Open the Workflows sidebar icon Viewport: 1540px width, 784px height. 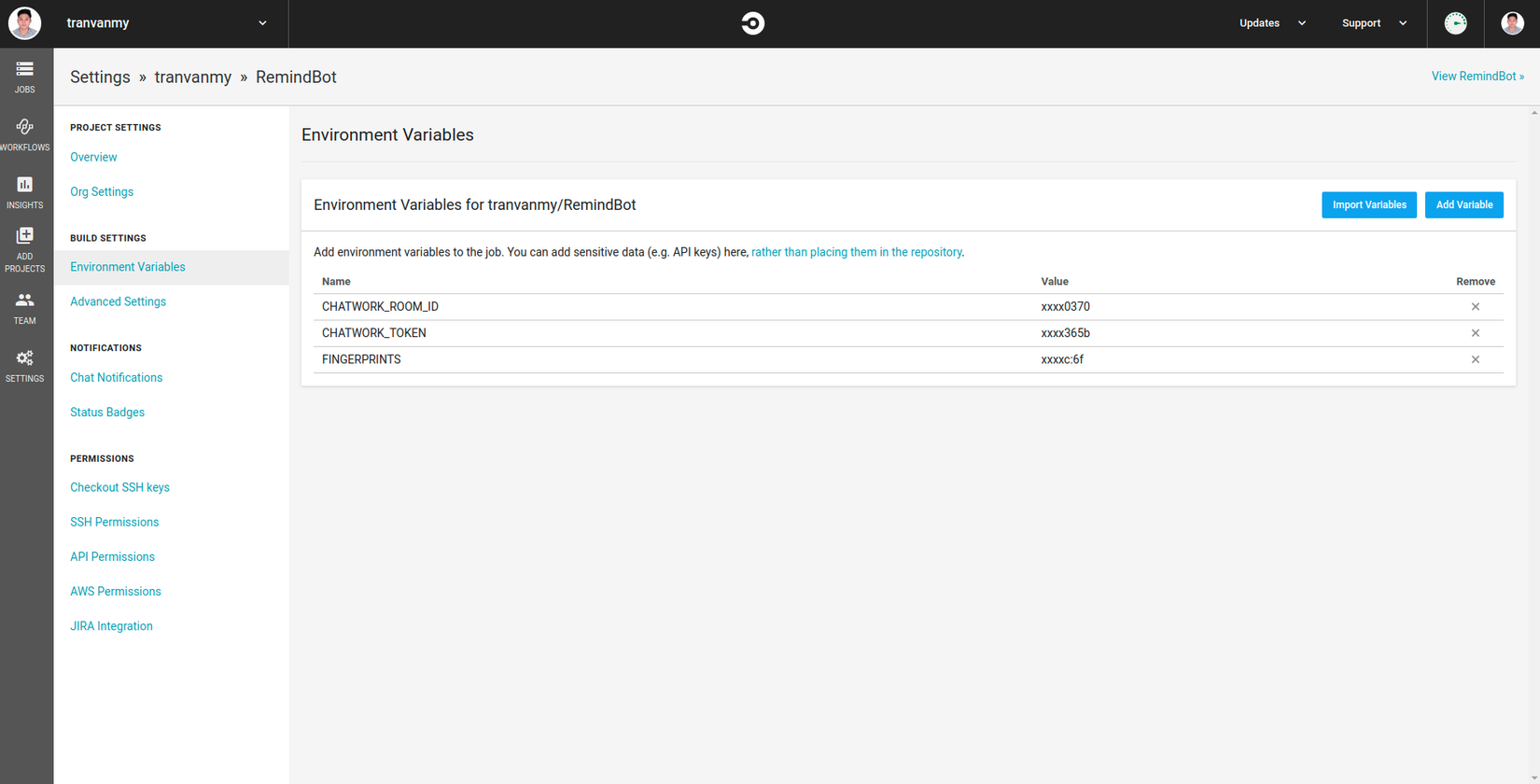coord(25,127)
